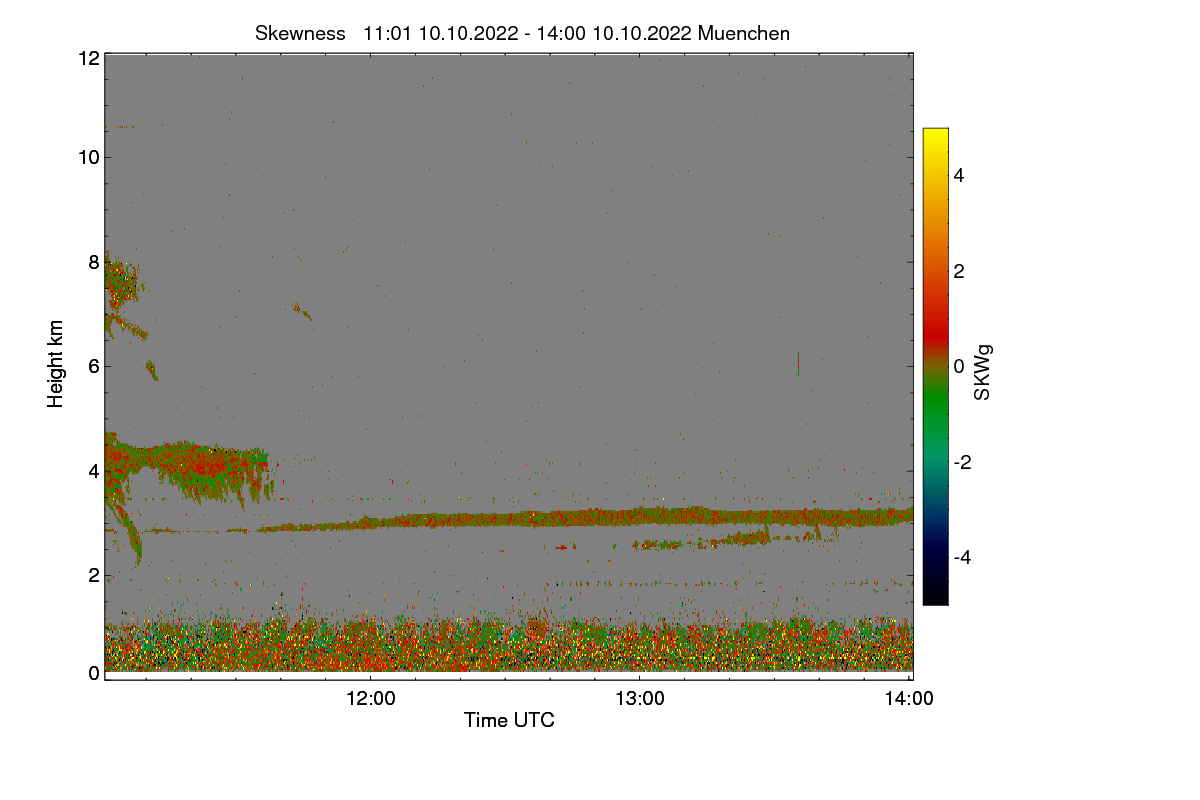Click the 13:00 time axis label
This screenshot has width=1200, height=800.
click(640, 700)
